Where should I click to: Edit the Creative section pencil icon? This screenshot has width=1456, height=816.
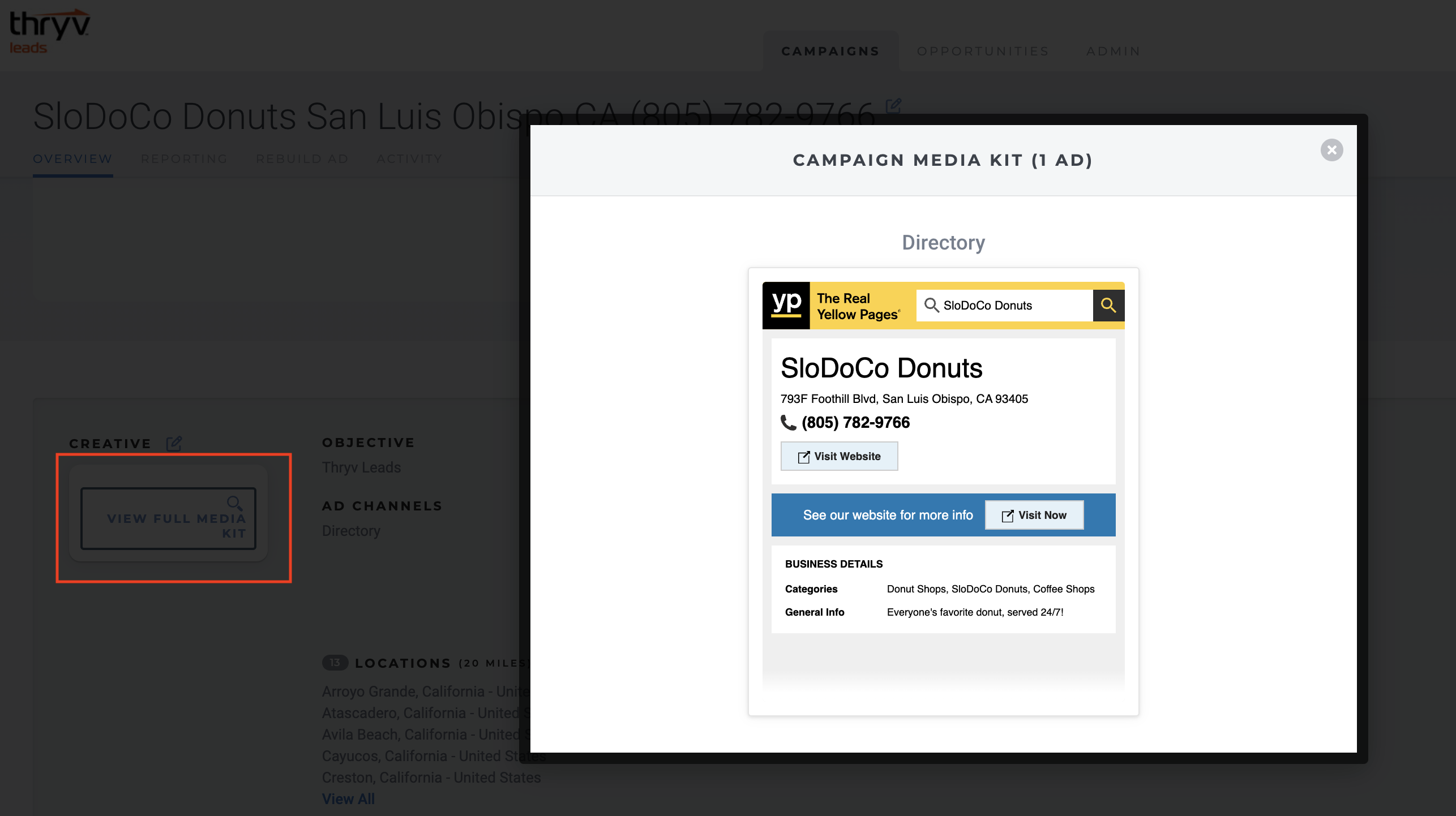pos(174,443)
